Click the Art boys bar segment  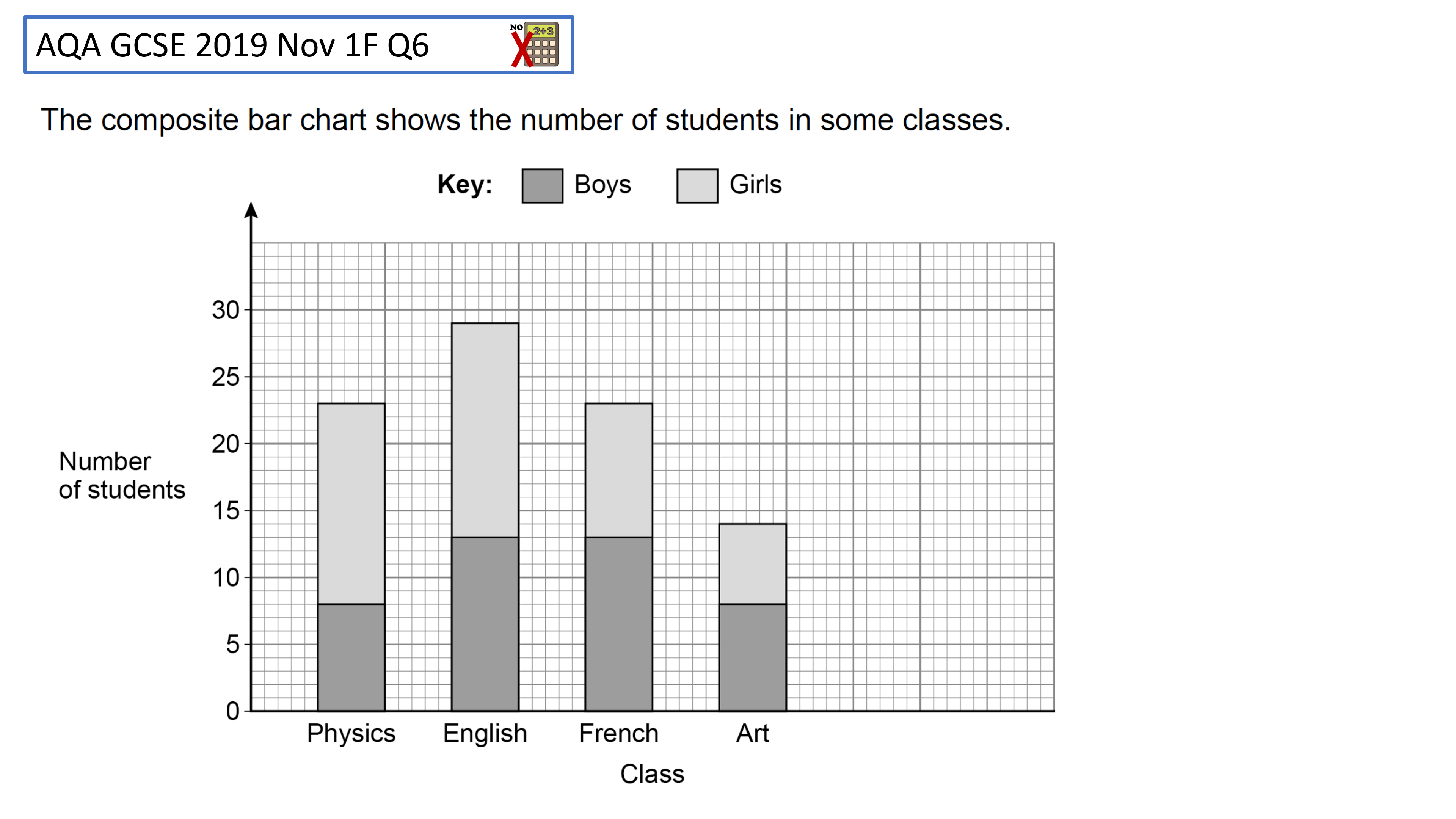coord(752,657)
